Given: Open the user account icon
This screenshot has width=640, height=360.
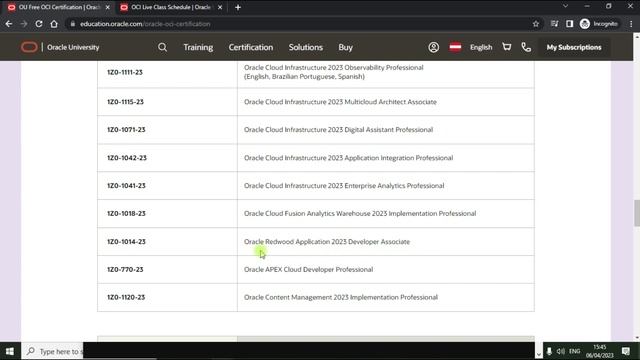Looking at the screenshot, I should pos(433,47).
